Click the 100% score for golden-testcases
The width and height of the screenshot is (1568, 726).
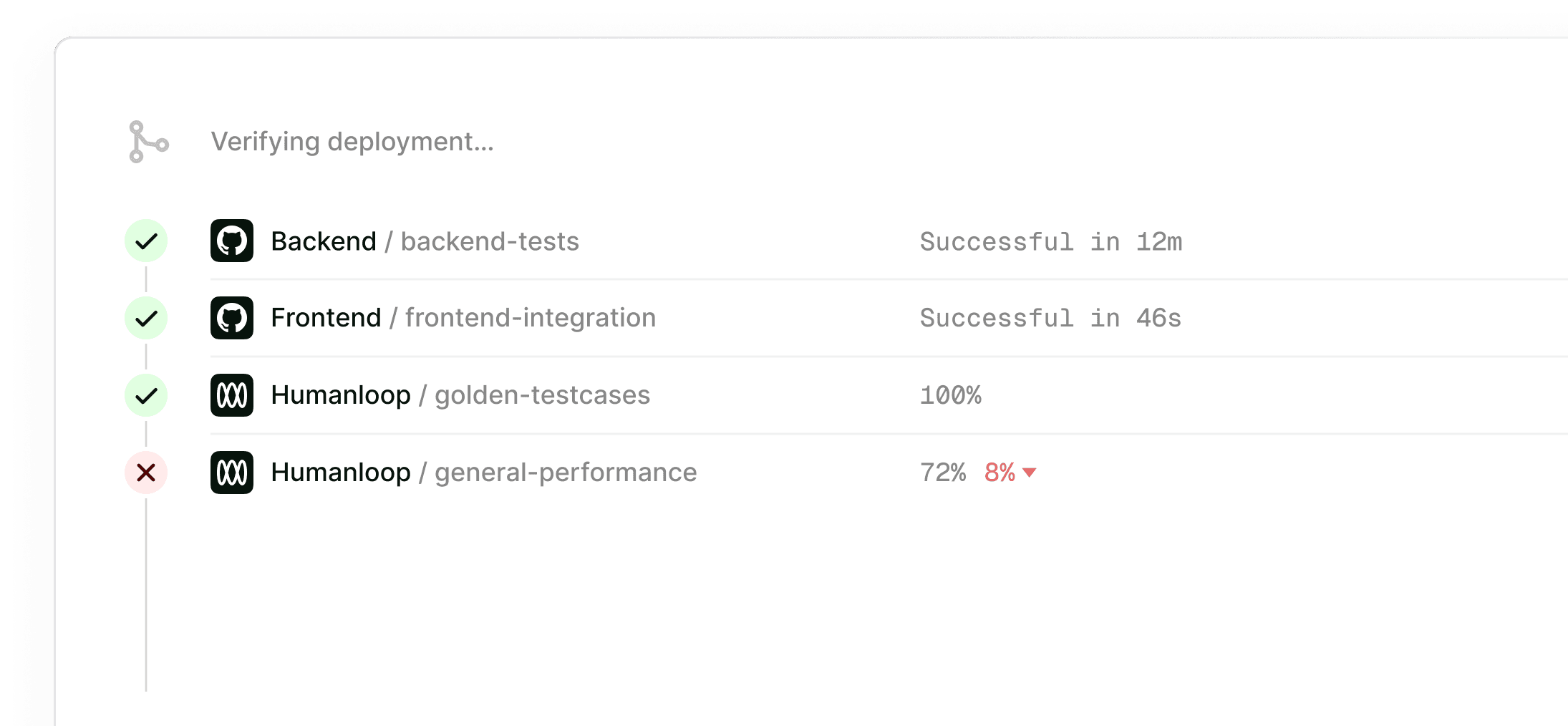[x=951, y=395]
